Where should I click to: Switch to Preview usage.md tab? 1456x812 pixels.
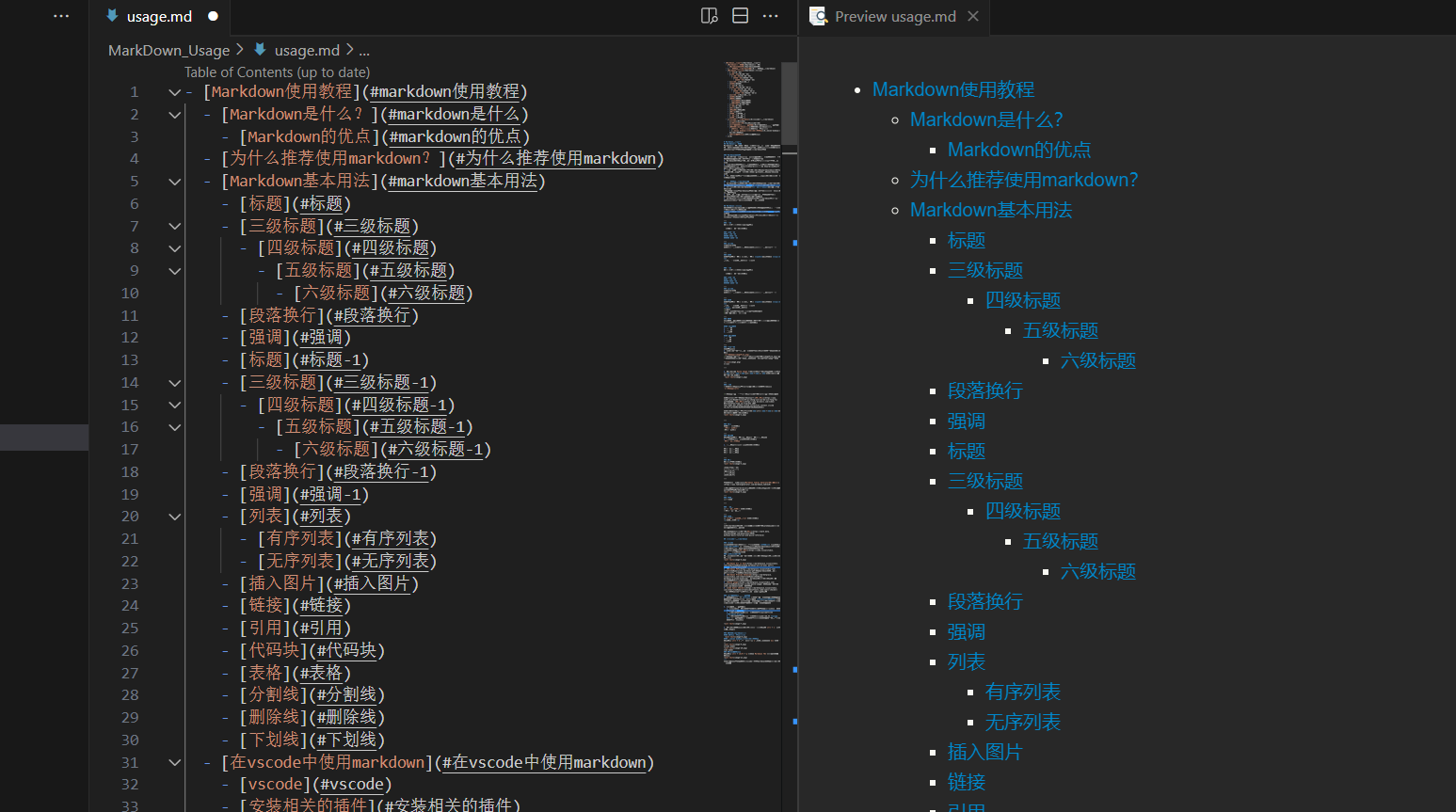[895, 16]
